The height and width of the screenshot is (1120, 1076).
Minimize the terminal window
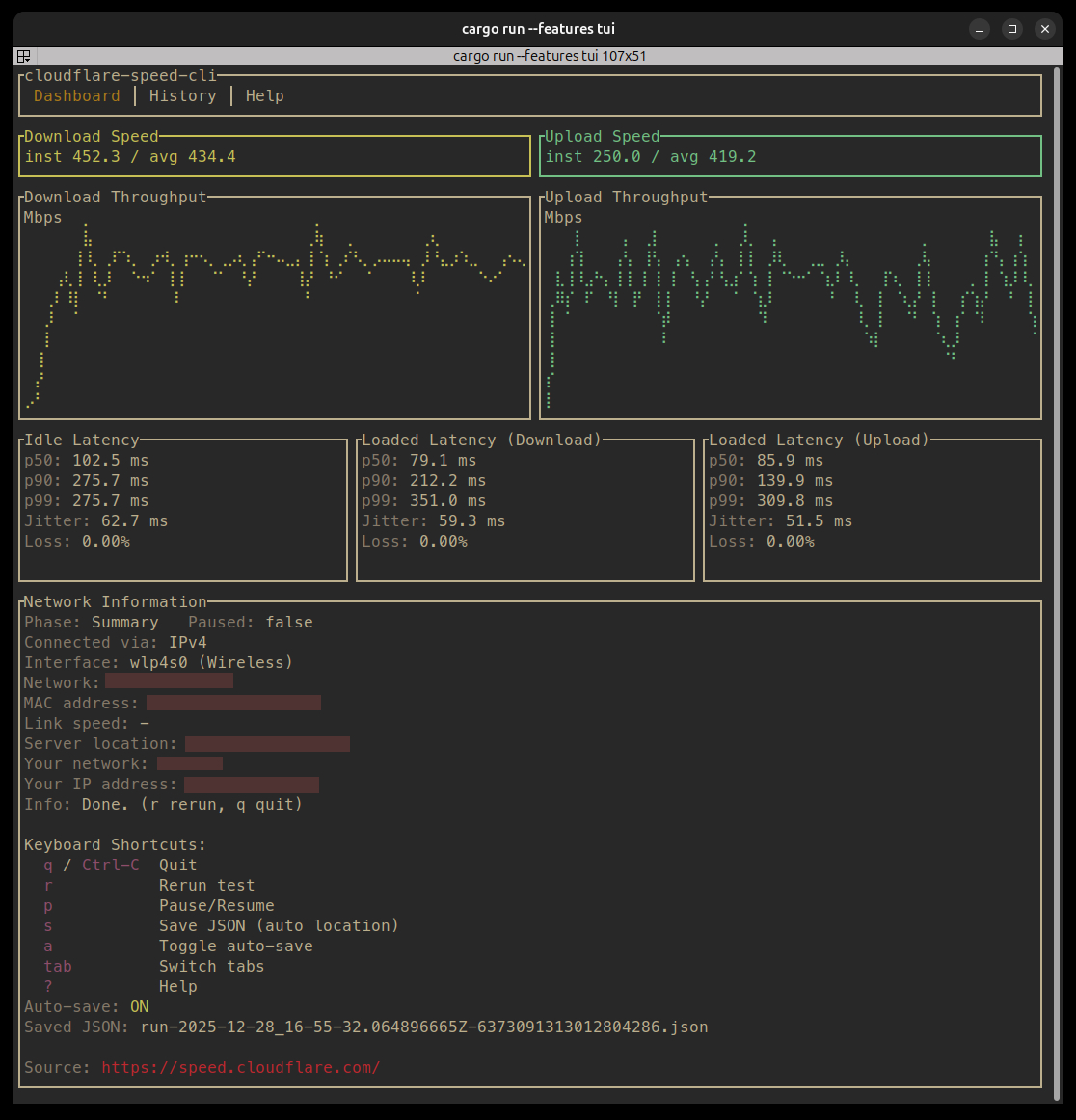980,29
